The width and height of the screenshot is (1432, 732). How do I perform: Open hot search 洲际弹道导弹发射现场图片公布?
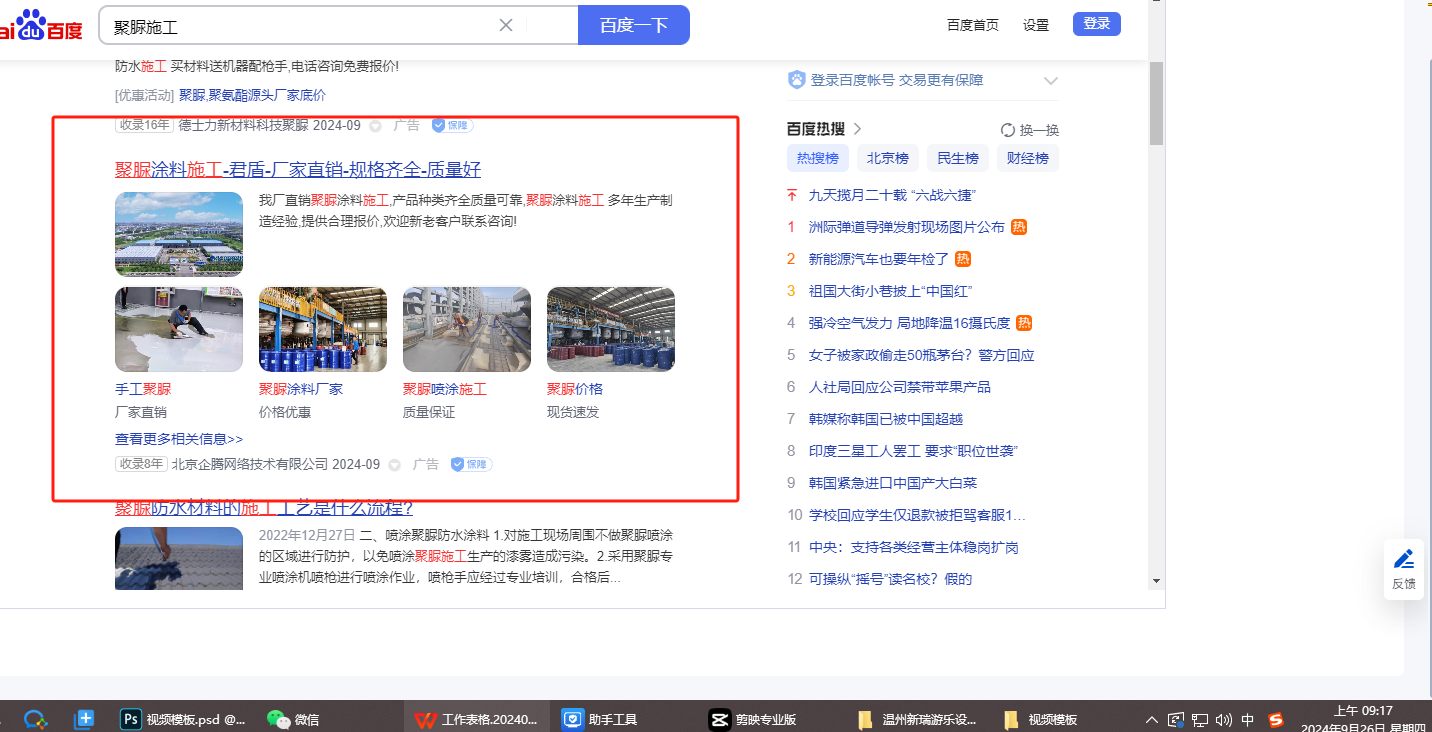[x=907, y=227]
